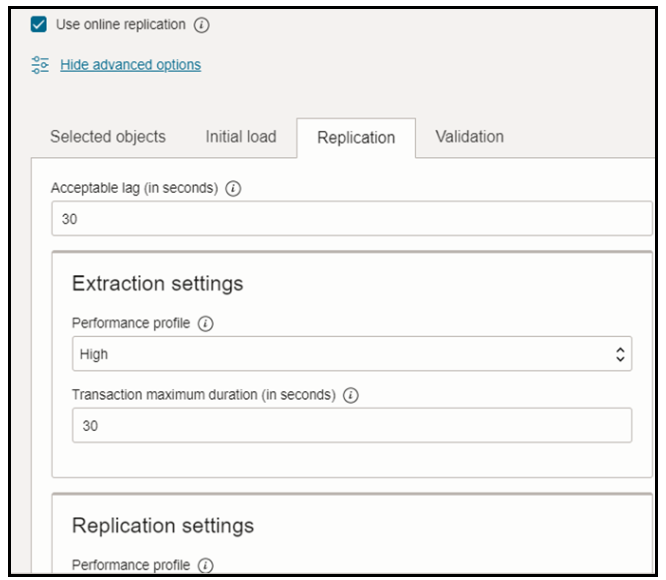Focus the Transaction maximum duration field
The image size is (666, 580).
[x=350, y=425]
